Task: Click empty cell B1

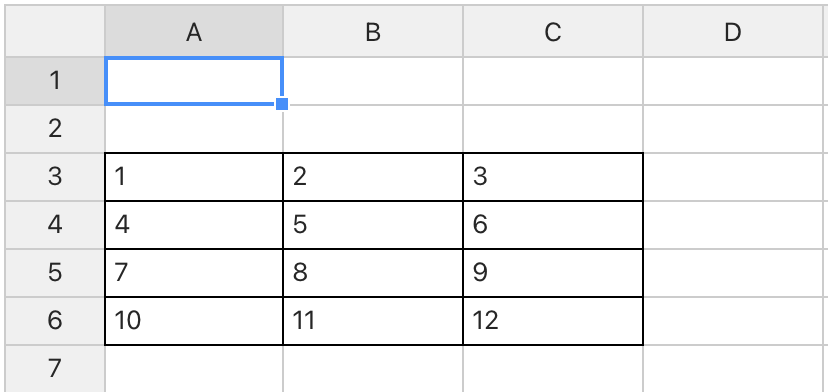Action: point(373,81)
